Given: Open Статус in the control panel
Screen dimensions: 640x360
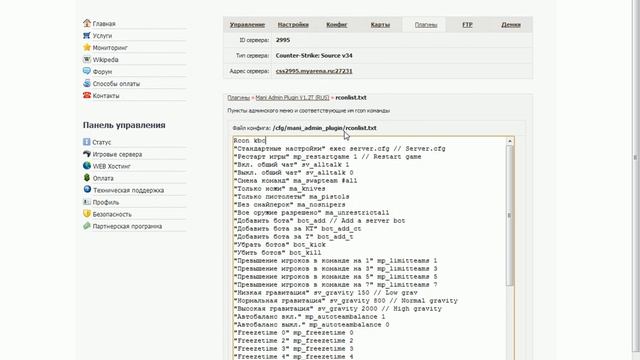Looking at the screenshot, I should coord(102,142).
